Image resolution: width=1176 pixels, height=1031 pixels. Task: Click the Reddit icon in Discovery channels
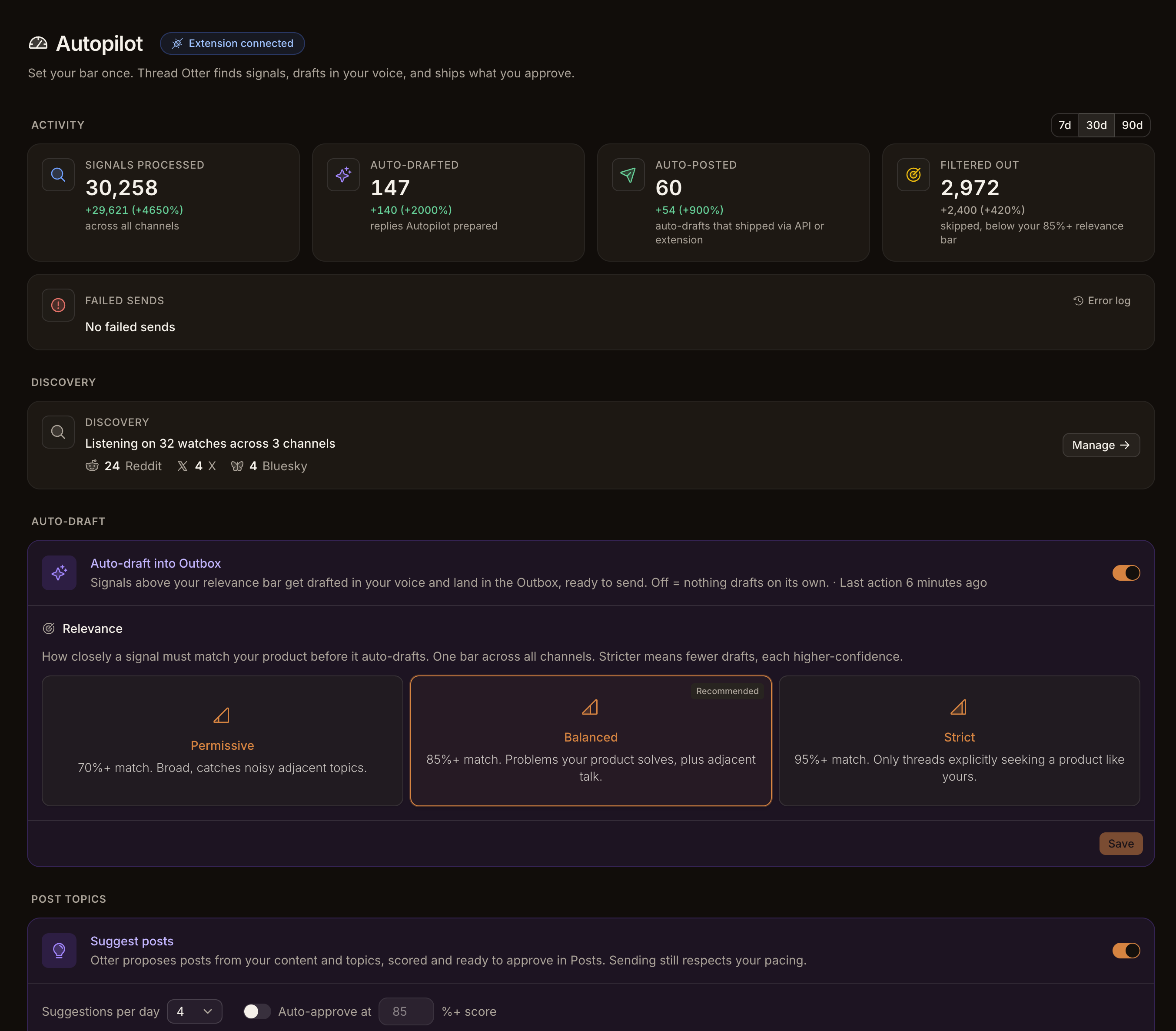92,466
